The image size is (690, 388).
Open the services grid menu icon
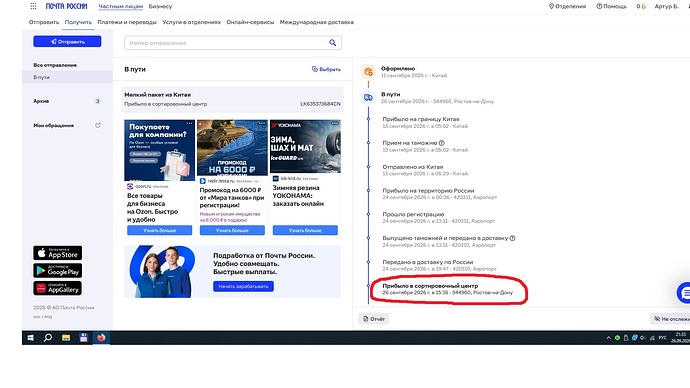tap(33, 6)
